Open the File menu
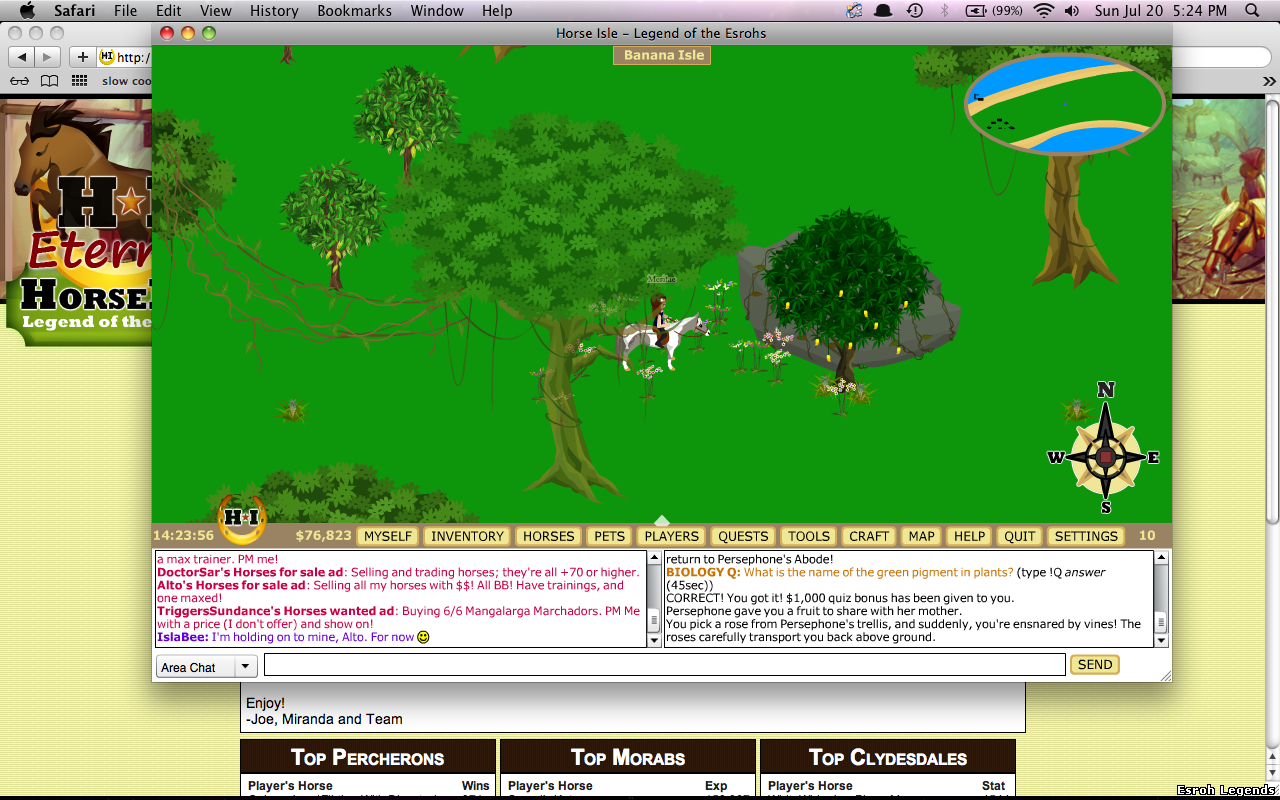Viewport: 1280px width, 800px height. [x=125, y=11]
